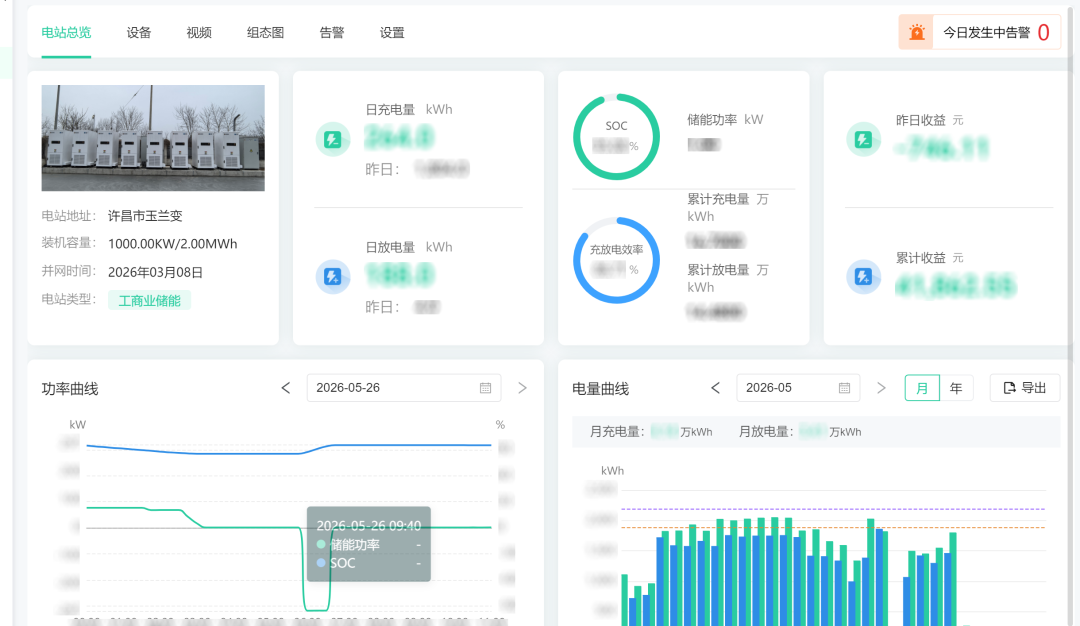Click the 累计收益 blue icon
The height and width of the screenshot is (626, 1080).
[863, 277]
